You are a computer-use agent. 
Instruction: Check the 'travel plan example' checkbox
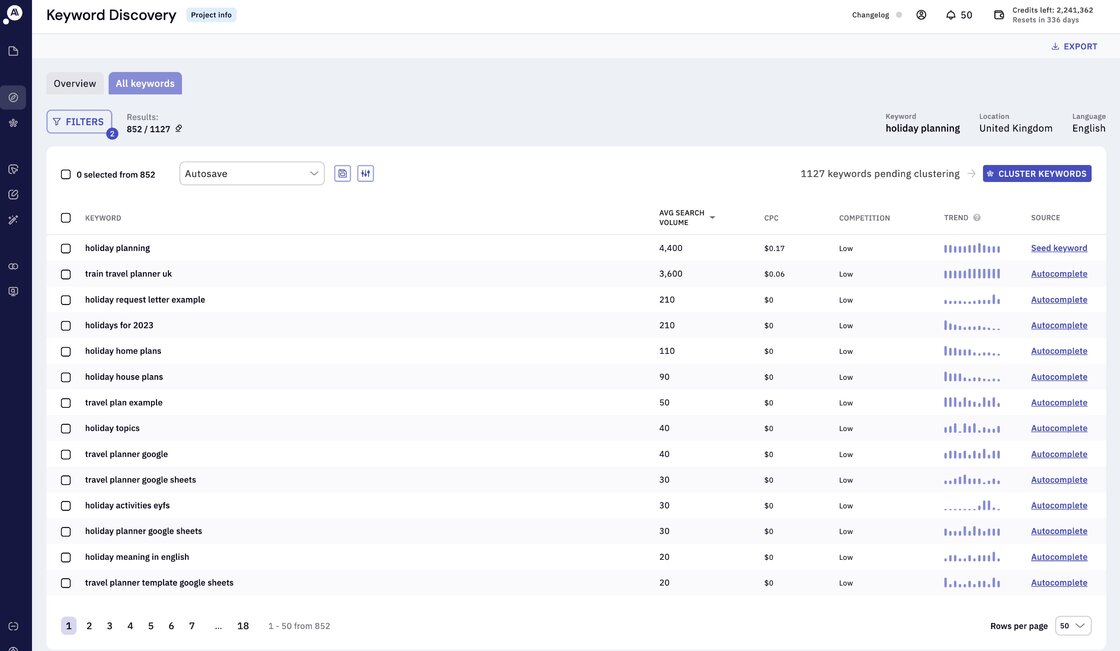coord(66,403)
